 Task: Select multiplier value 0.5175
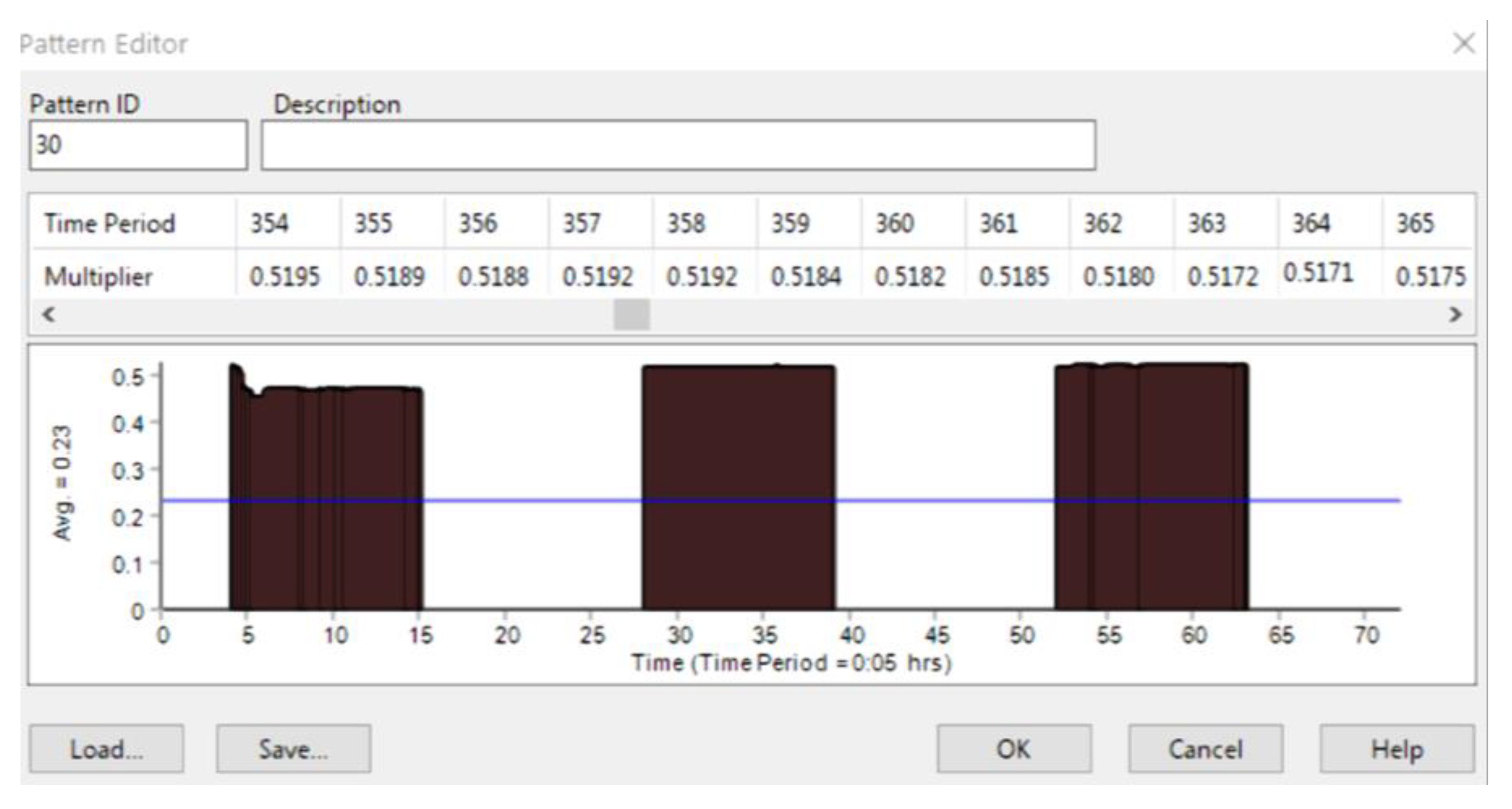1431,276
